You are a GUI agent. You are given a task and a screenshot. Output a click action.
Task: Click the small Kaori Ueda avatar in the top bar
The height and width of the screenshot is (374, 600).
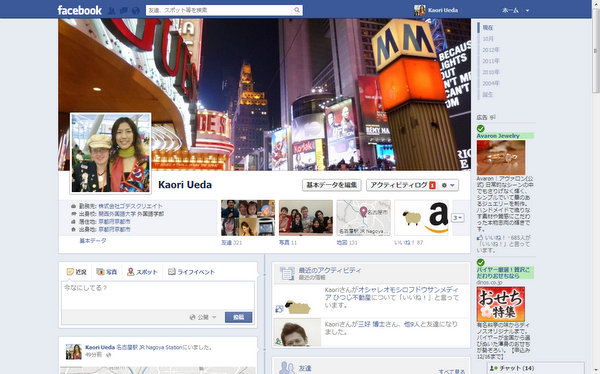tap(419, 10)
